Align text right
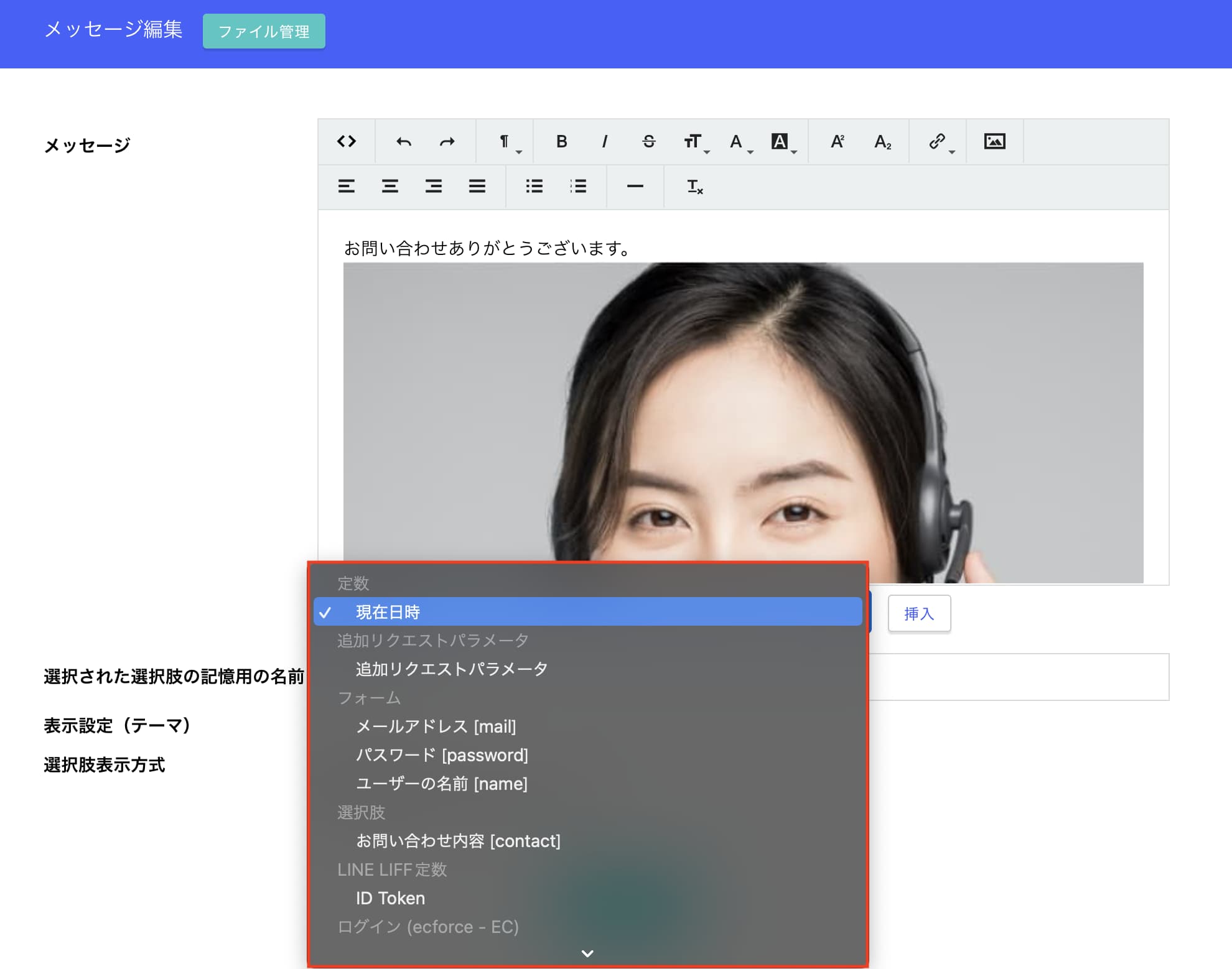The height and width of the screenshot is (969, 1232). [x=434, y=186]
